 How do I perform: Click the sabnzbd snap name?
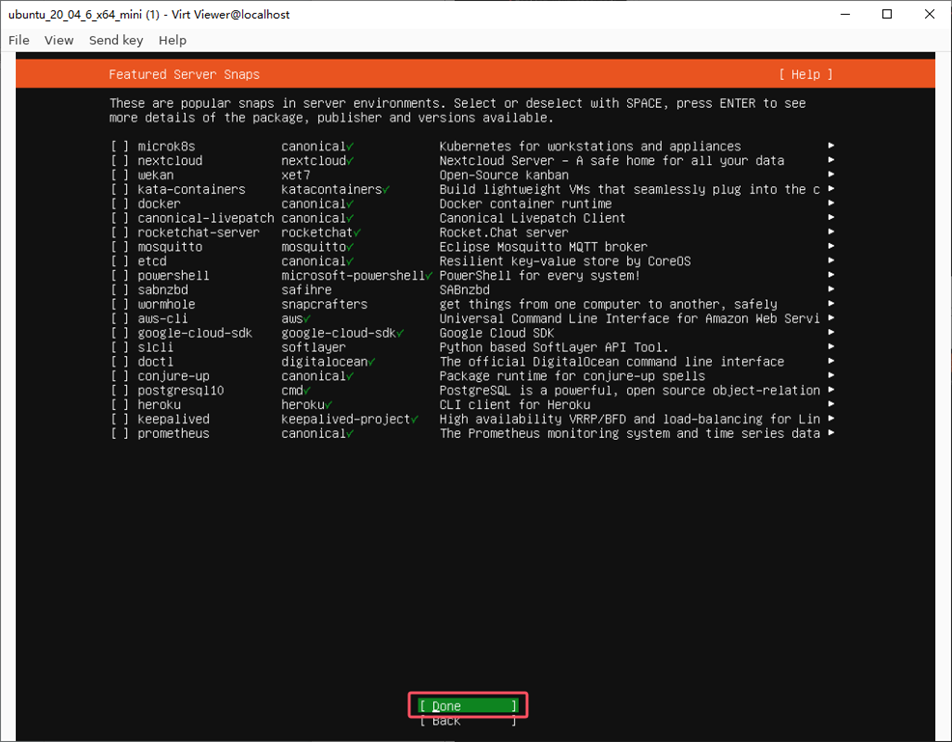coord(163,290)
